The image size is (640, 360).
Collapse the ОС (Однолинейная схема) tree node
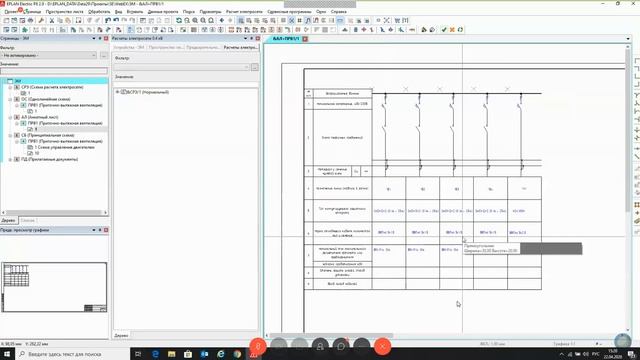click(10, 99)
